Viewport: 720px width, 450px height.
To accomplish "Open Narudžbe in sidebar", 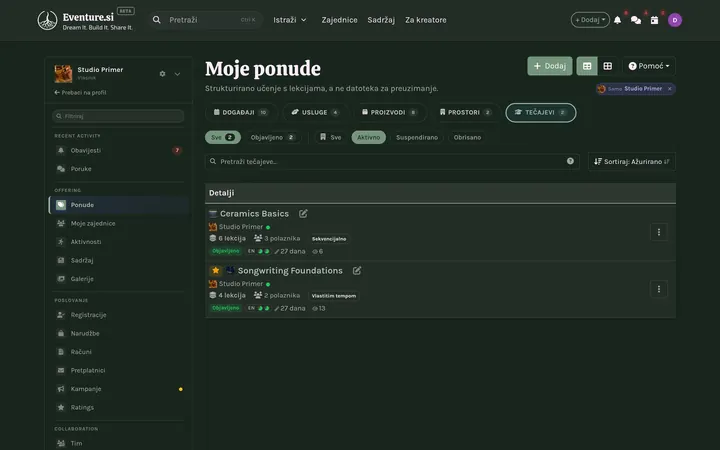I will (118, 333).
